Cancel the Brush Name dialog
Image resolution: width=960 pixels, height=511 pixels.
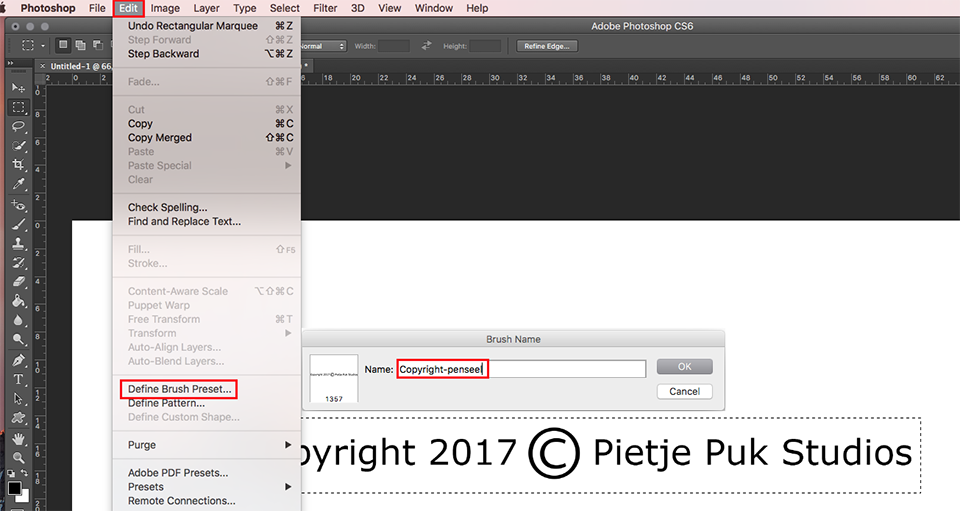[x=684, y=392]
